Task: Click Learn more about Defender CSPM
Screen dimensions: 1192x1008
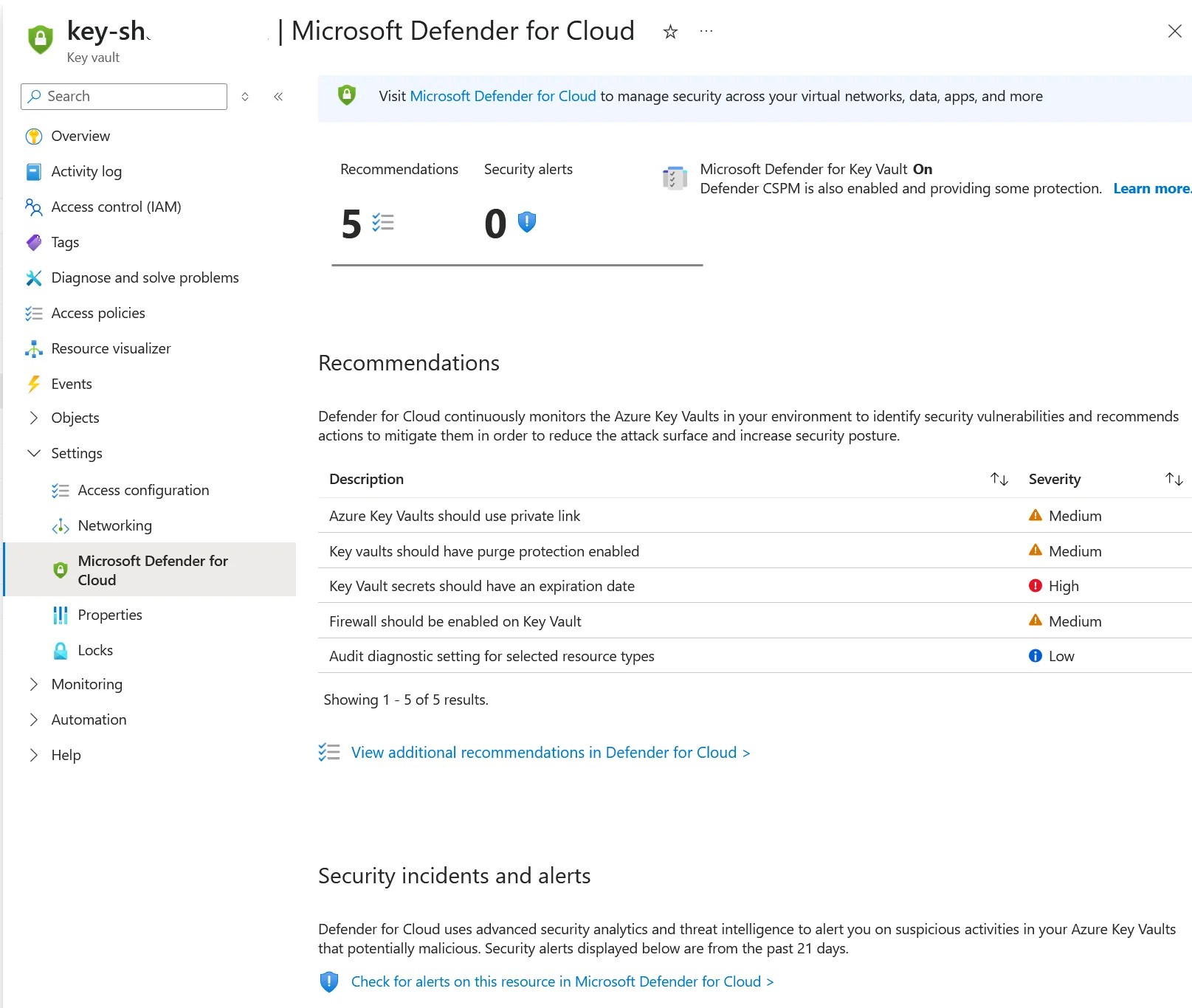Action: 1151,189
